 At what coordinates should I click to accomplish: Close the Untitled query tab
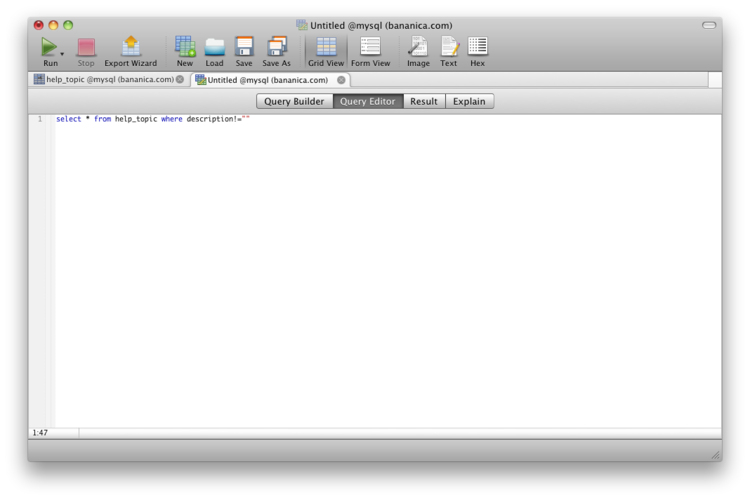point(341,80)
